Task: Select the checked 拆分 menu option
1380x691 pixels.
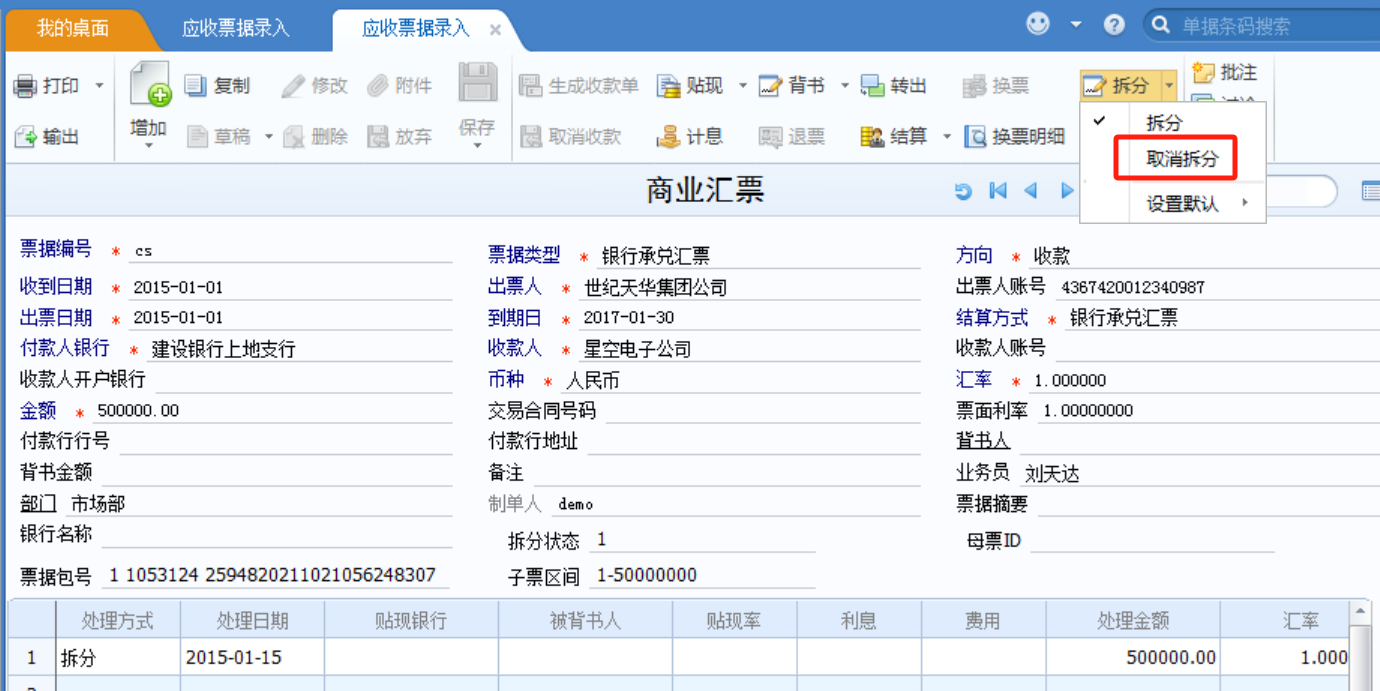Action: [1164, 123]
